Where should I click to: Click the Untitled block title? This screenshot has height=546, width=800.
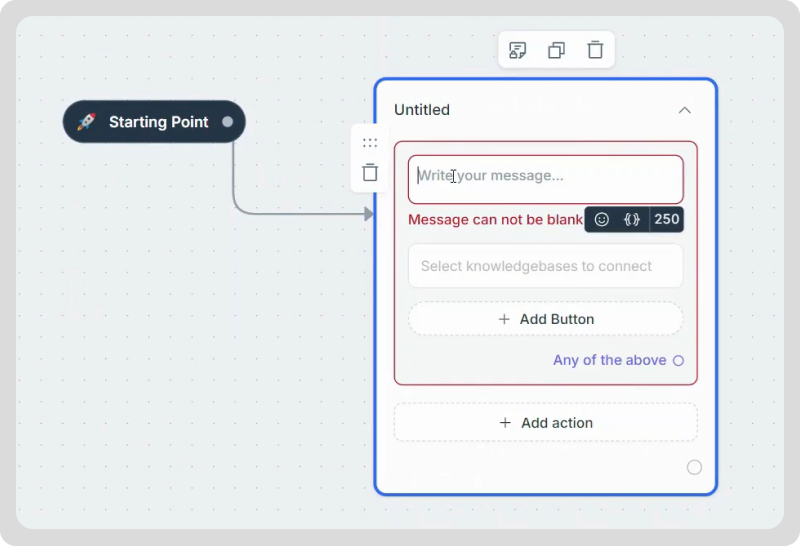(x=422, y=110)
